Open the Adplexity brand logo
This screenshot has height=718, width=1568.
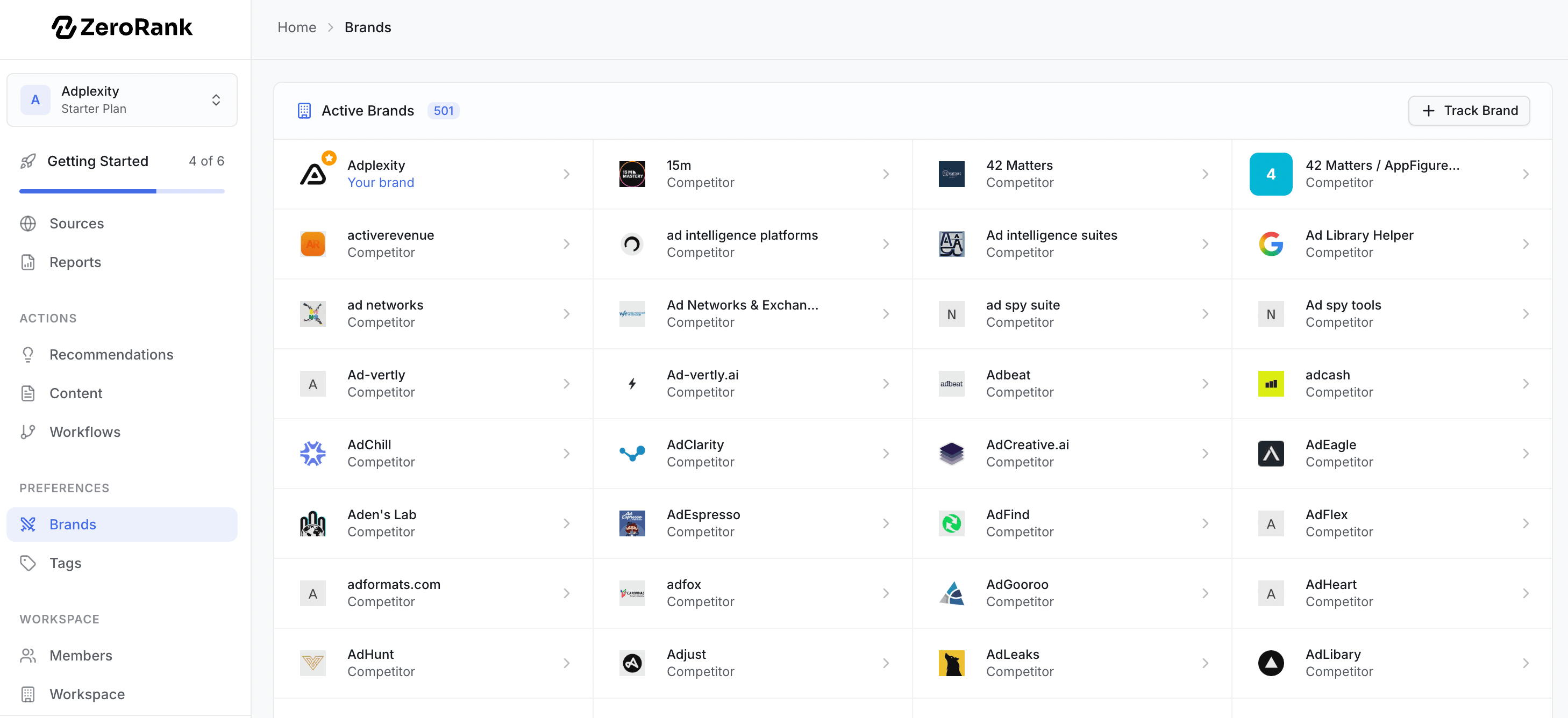point(313,174)
